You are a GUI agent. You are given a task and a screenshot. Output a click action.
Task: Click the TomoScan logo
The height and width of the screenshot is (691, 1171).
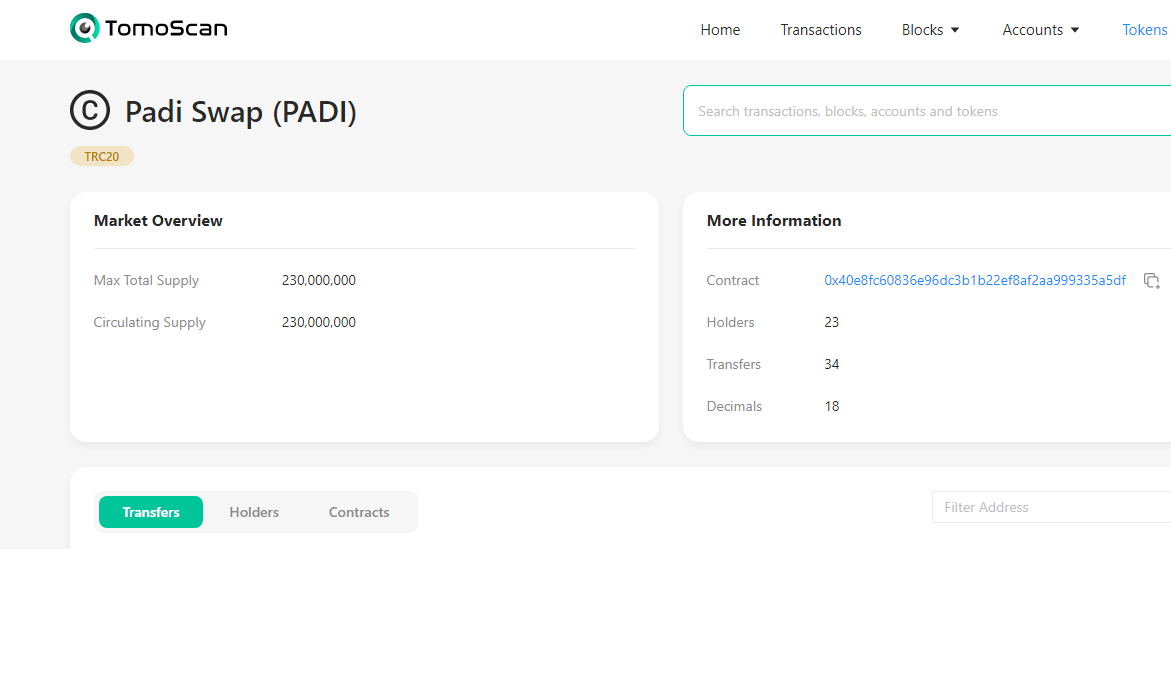[149, 28]
